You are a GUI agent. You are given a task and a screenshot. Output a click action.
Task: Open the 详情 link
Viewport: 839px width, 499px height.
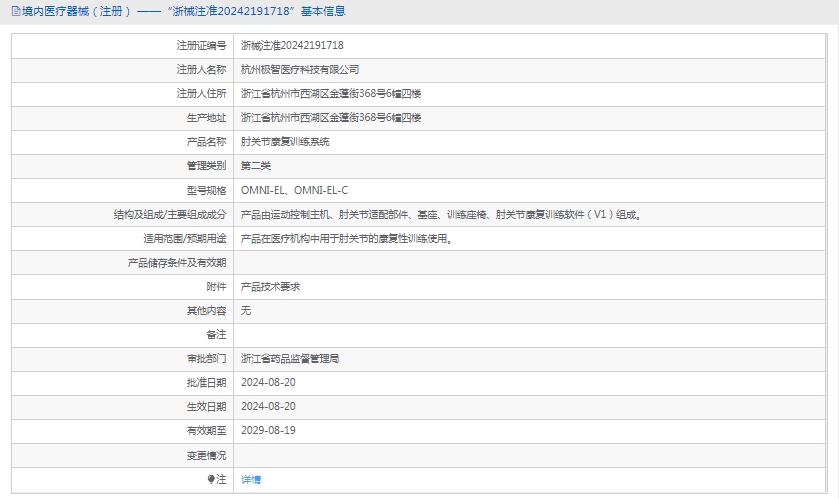251,480
